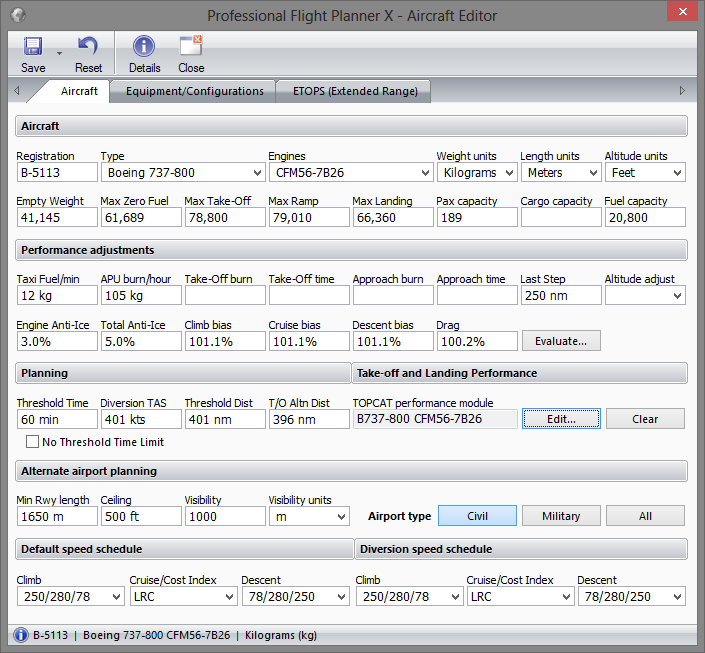
Task: Click the empty Take-Off time field
Action: point(309,295)
